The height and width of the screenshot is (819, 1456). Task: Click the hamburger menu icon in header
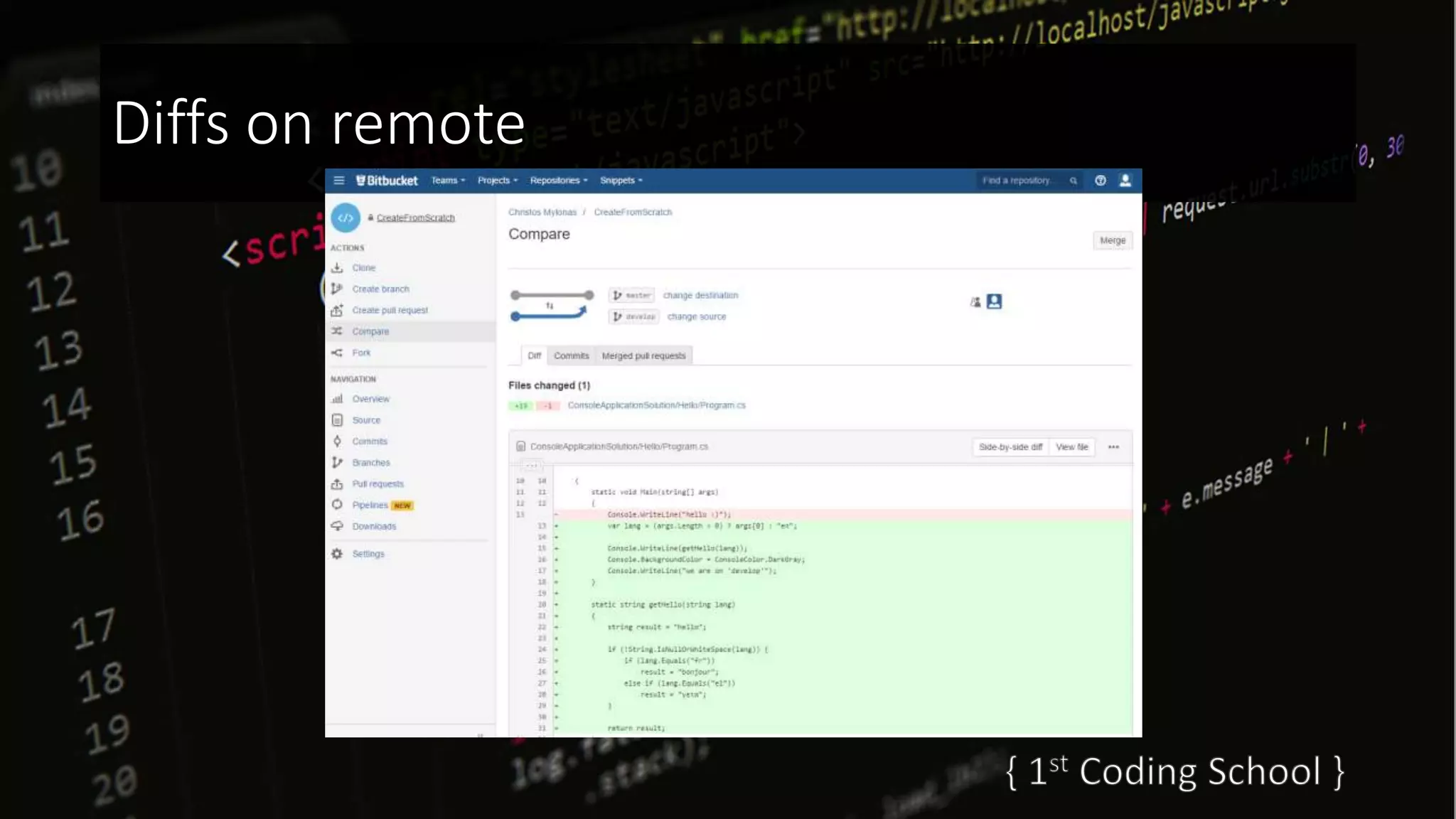[339, 181]
